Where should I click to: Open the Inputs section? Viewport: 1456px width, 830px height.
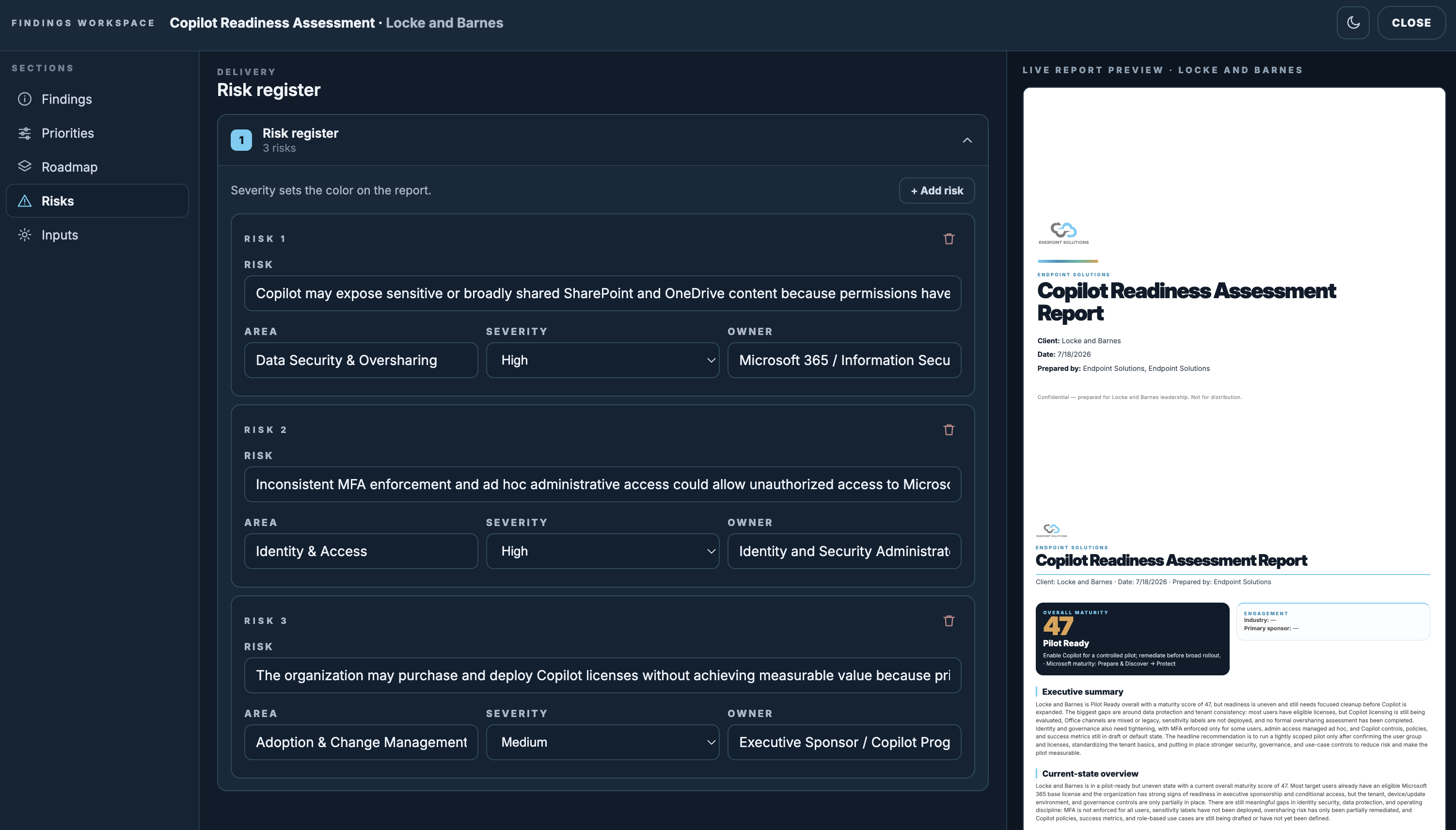pyautogui.click(x=97, y=235)
